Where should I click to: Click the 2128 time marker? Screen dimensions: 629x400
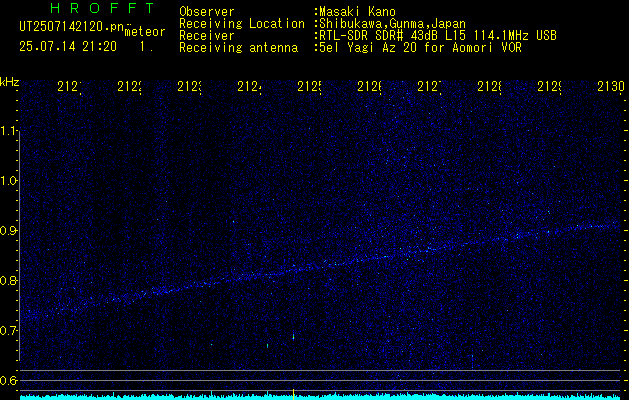point(489,86)
